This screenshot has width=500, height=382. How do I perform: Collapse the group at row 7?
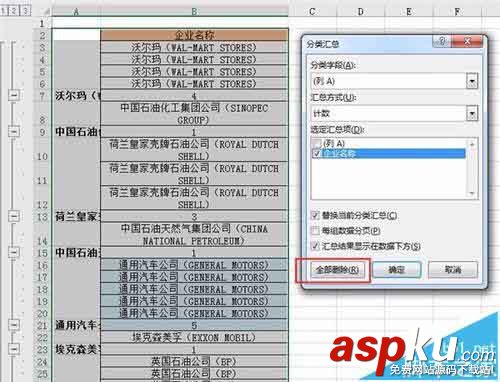(14, 95)
